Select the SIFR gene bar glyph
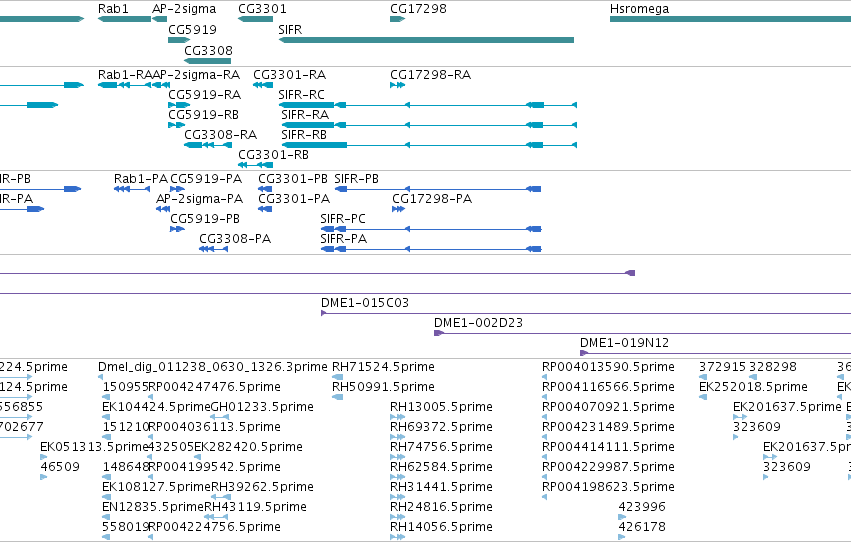 point(426,40)
